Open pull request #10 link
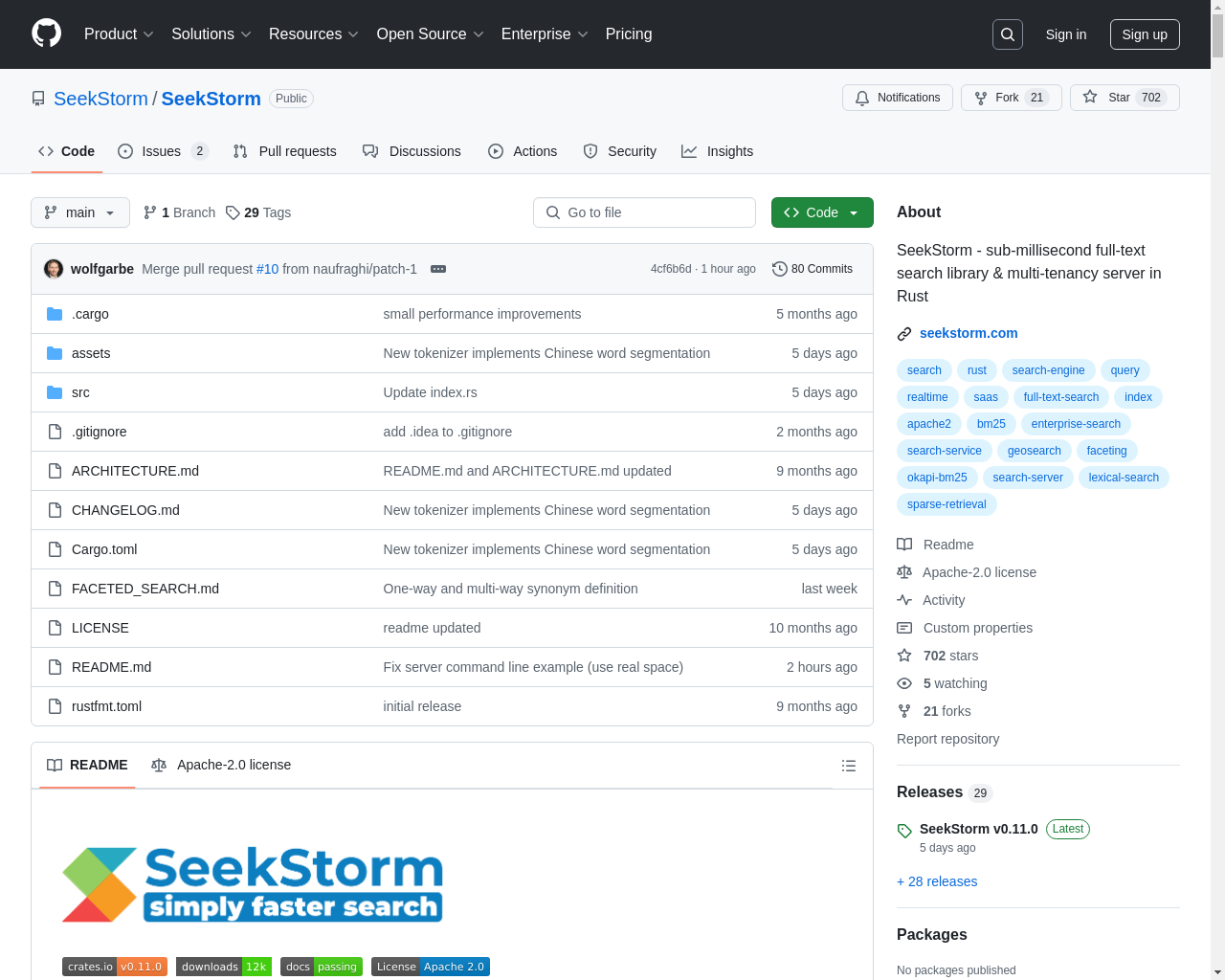Screen dimensions: 1225x980 (267, 269)
